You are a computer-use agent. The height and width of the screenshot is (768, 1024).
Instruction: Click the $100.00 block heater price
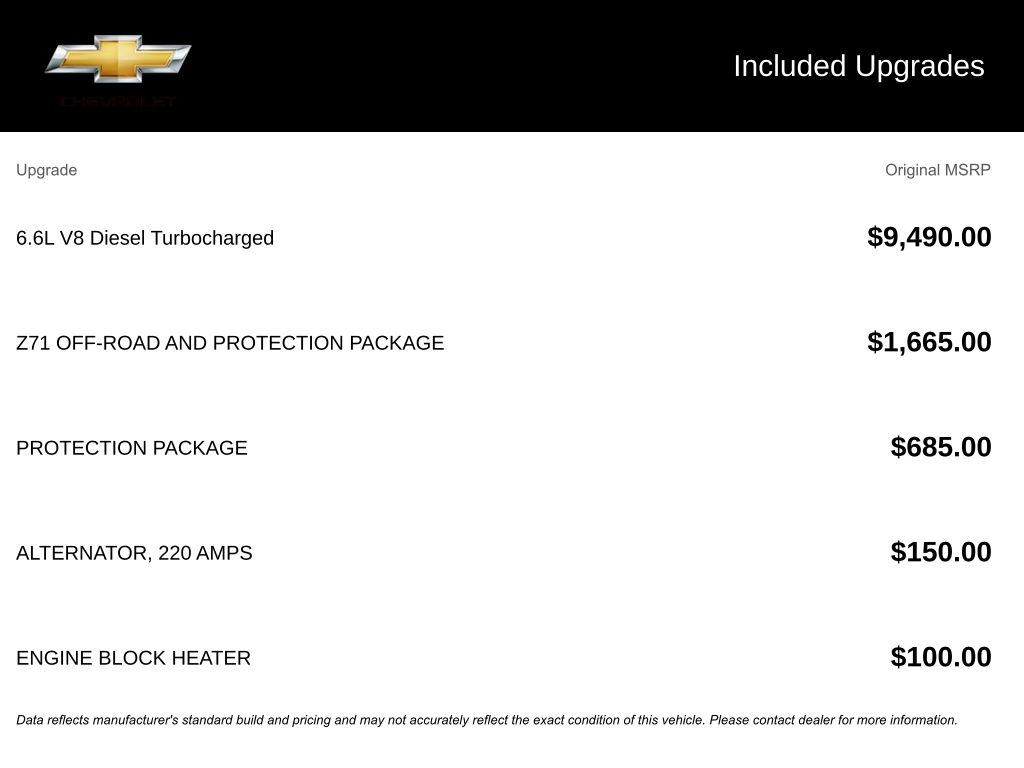(x=941, y=657)
